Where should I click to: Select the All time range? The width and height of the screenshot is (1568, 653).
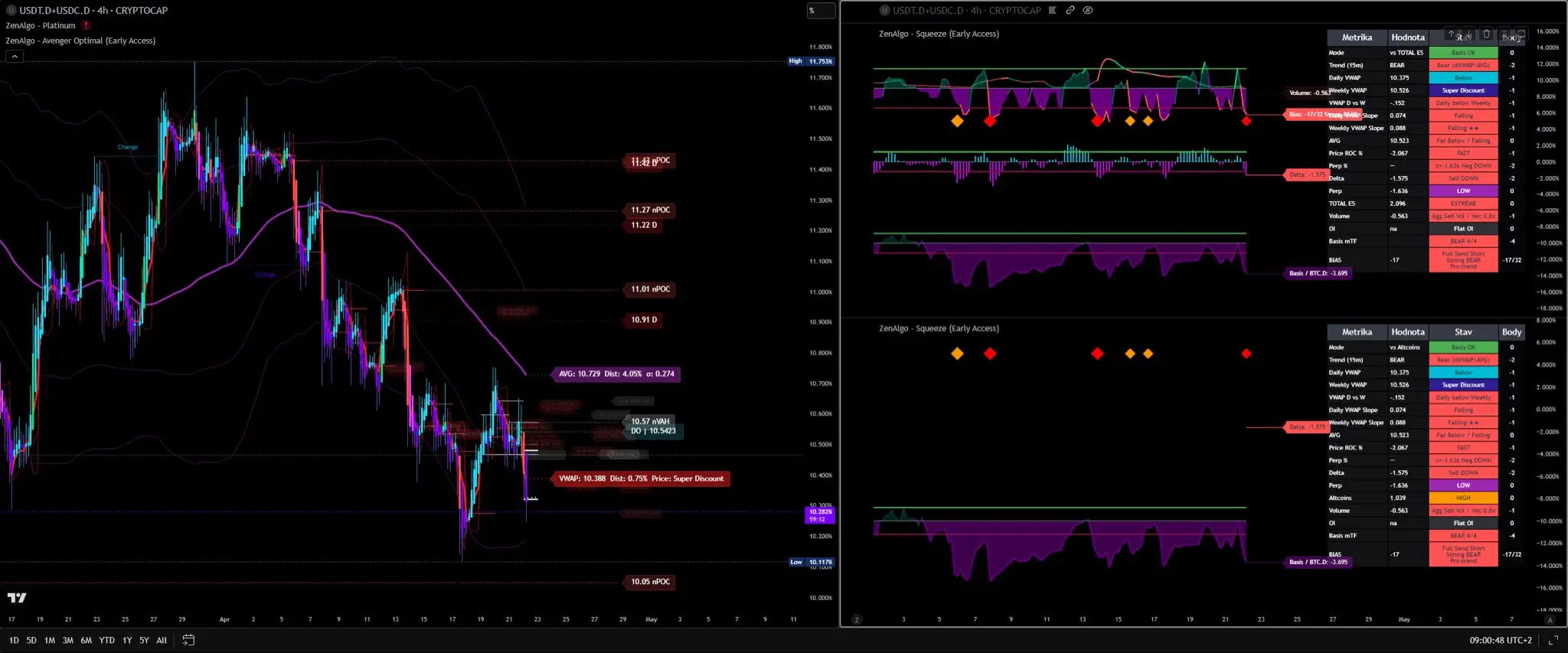(x=162, y=640)
